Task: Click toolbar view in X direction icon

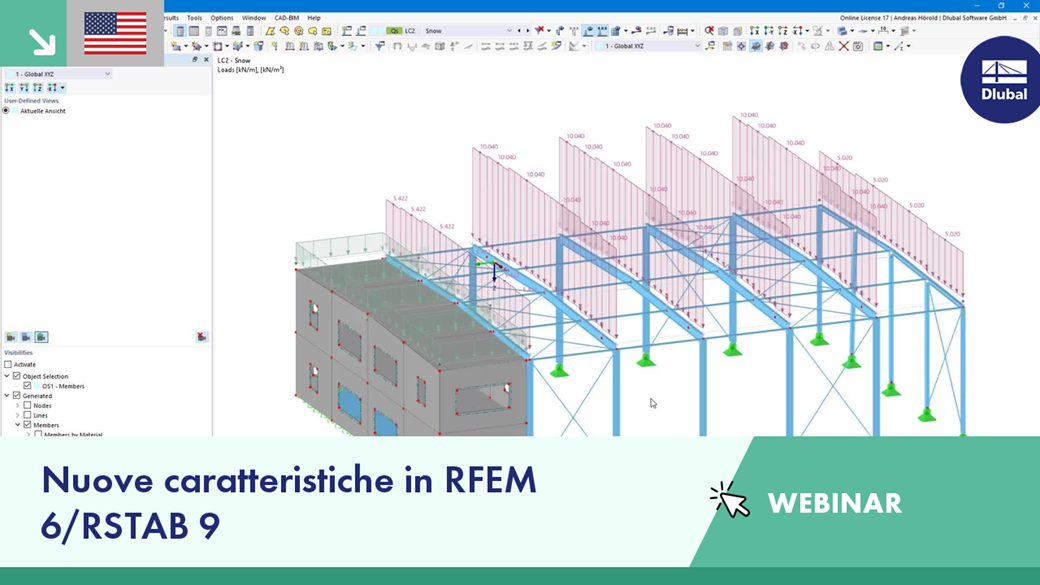Action: (754, 31)
